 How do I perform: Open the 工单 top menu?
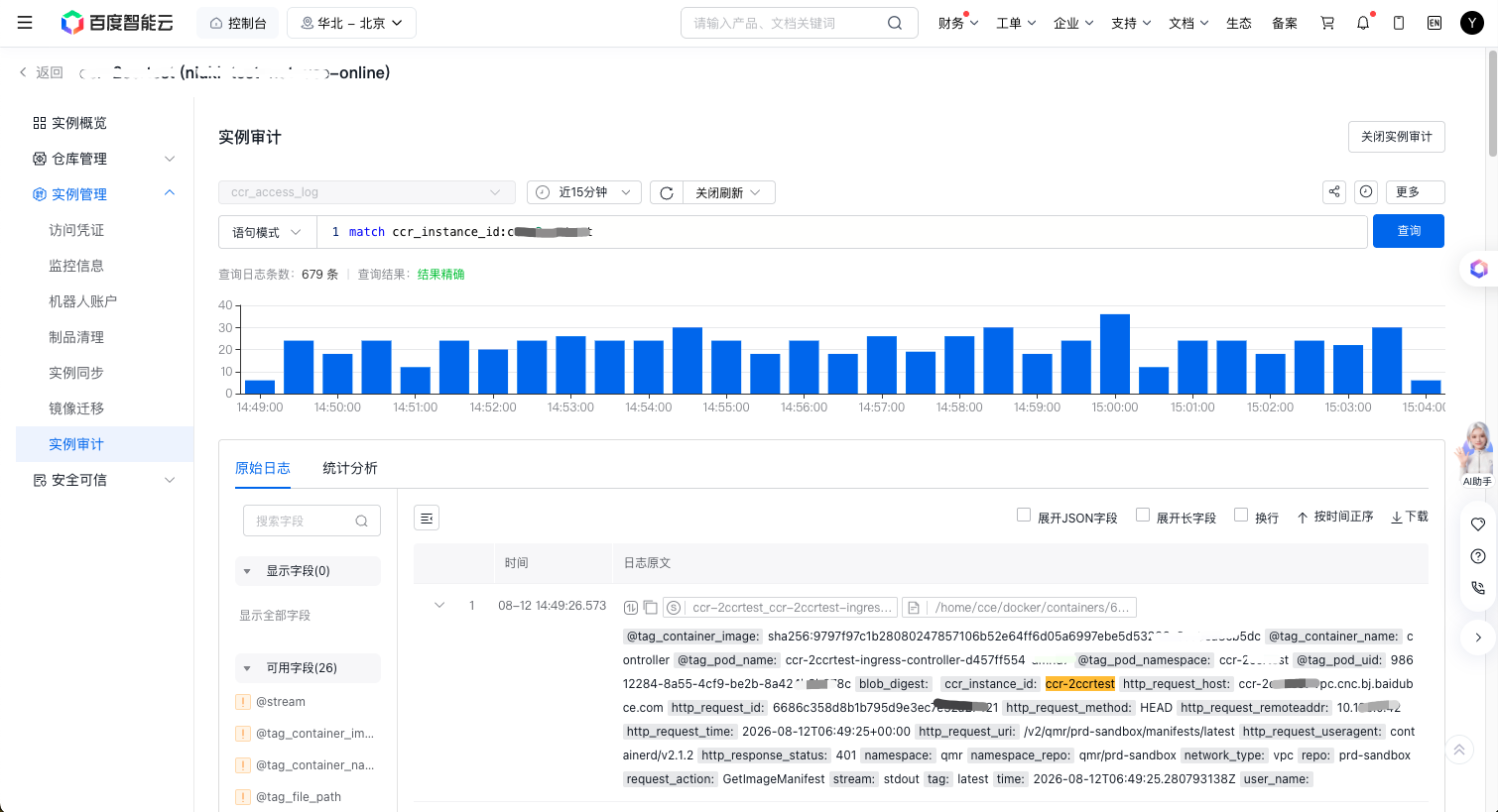tap(1016, 23)
